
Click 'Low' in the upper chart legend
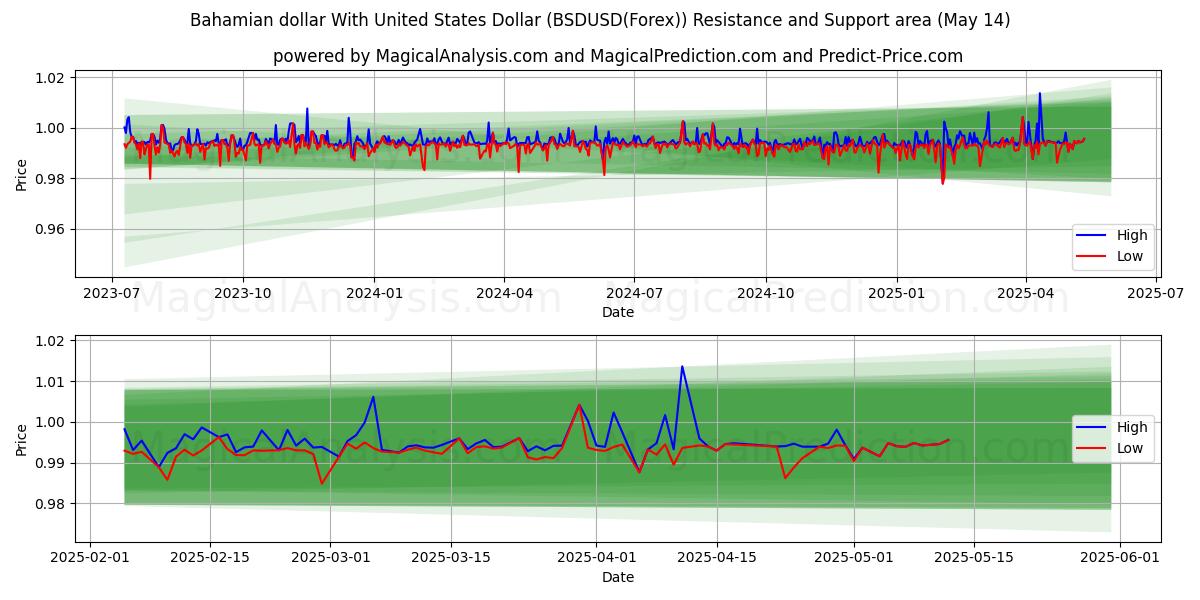(x=1130, y=256)
